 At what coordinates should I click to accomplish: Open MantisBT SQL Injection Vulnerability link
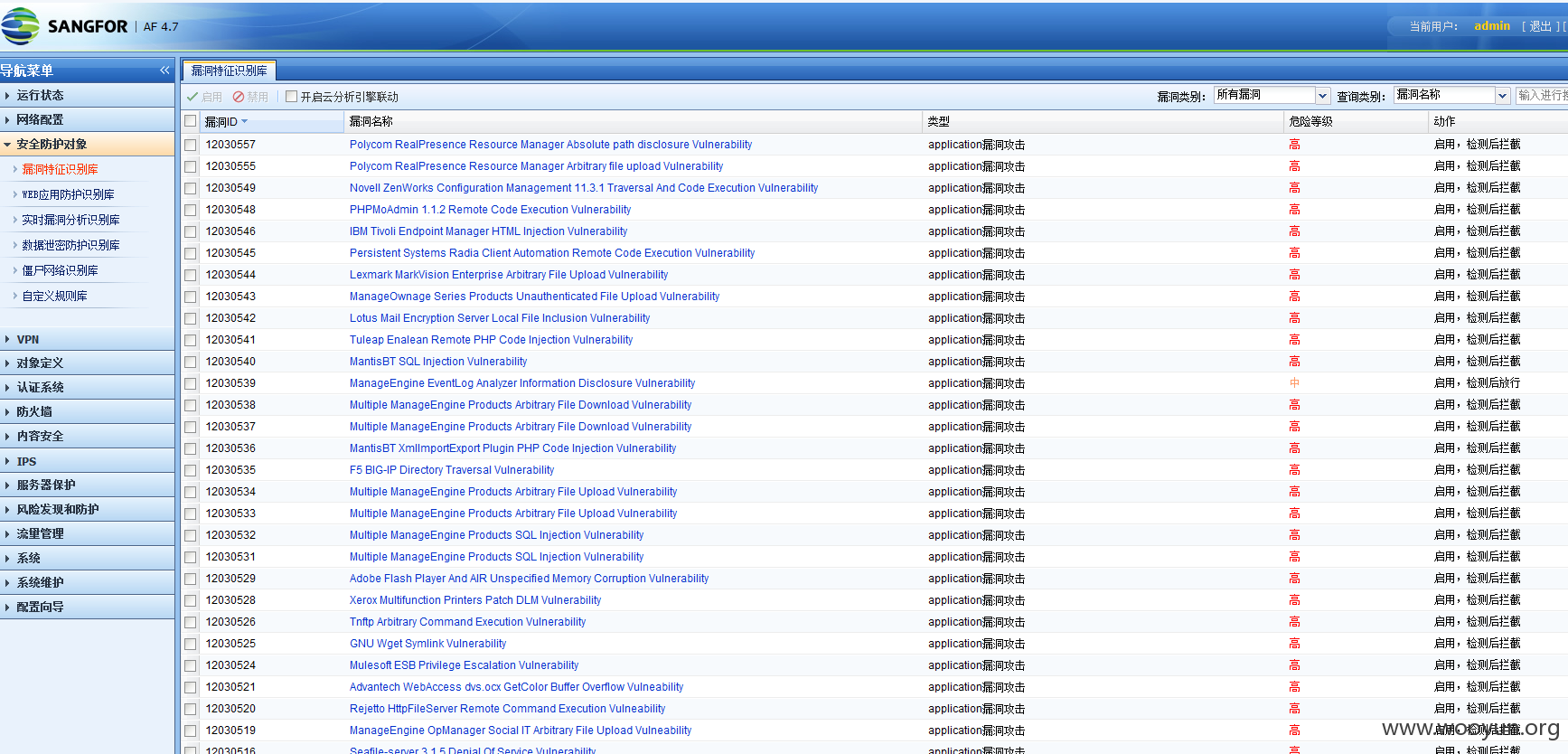click(x=438, y=362)
